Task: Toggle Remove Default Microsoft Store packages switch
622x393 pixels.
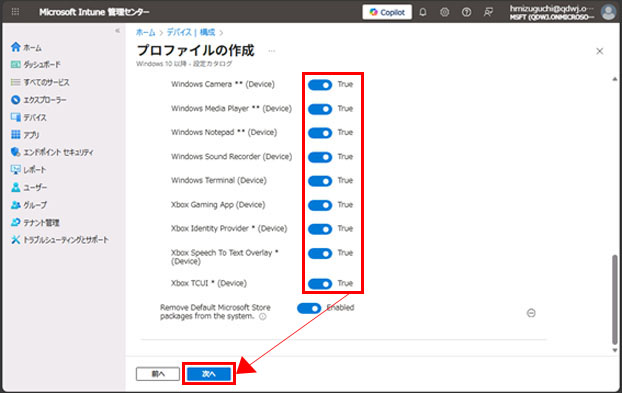Action: pos(309,308)
